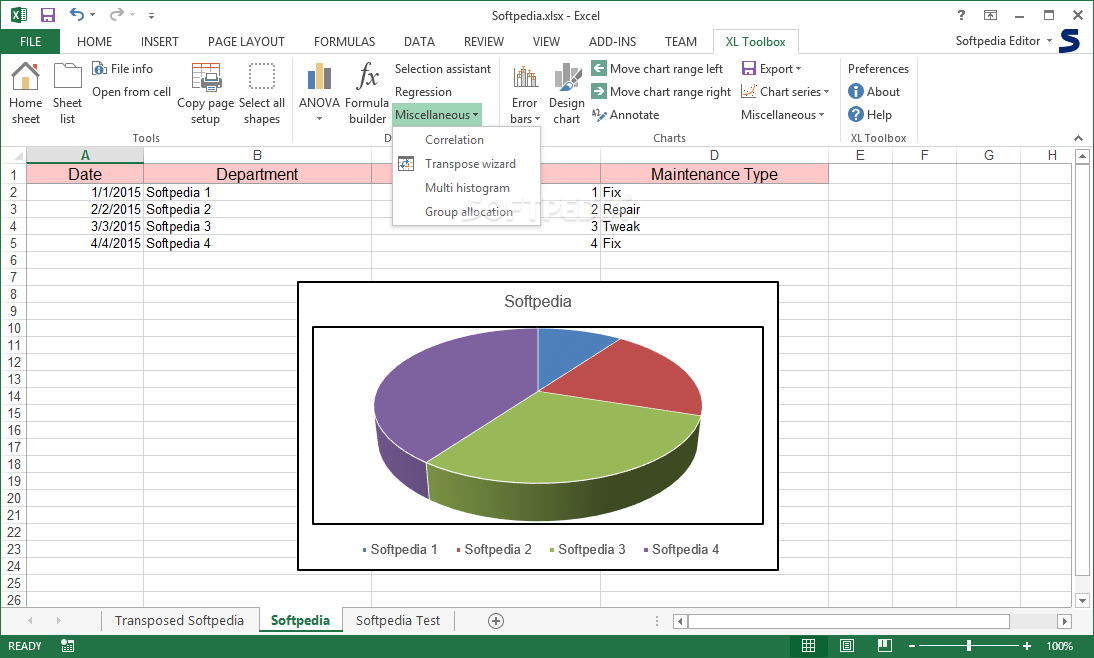Click the Annotate chart tool
The image size is (1094, 658).
[x=625, y=114]
